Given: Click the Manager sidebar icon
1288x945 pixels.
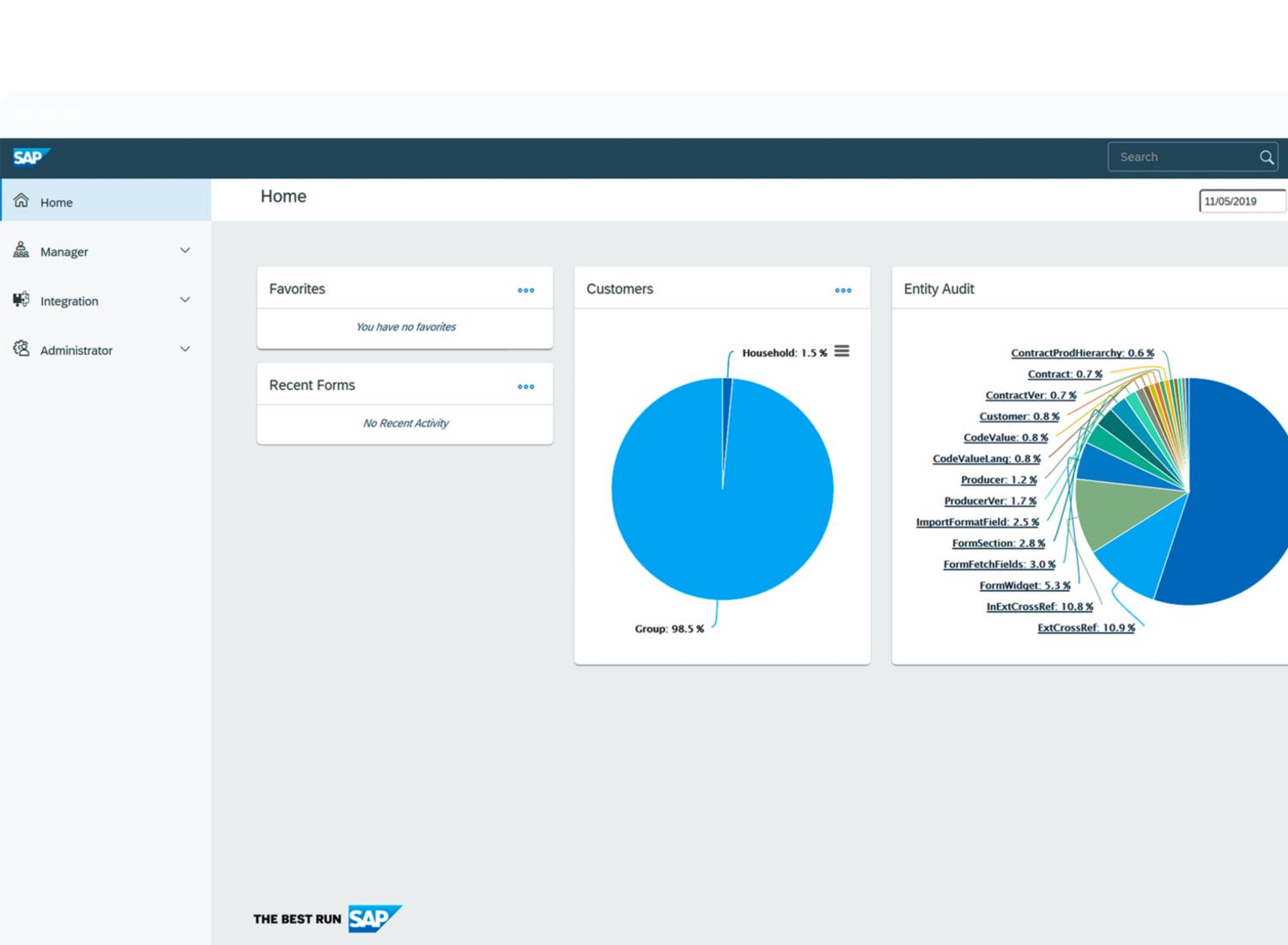Looking at the screenshot, I should (x=21, y=250).
